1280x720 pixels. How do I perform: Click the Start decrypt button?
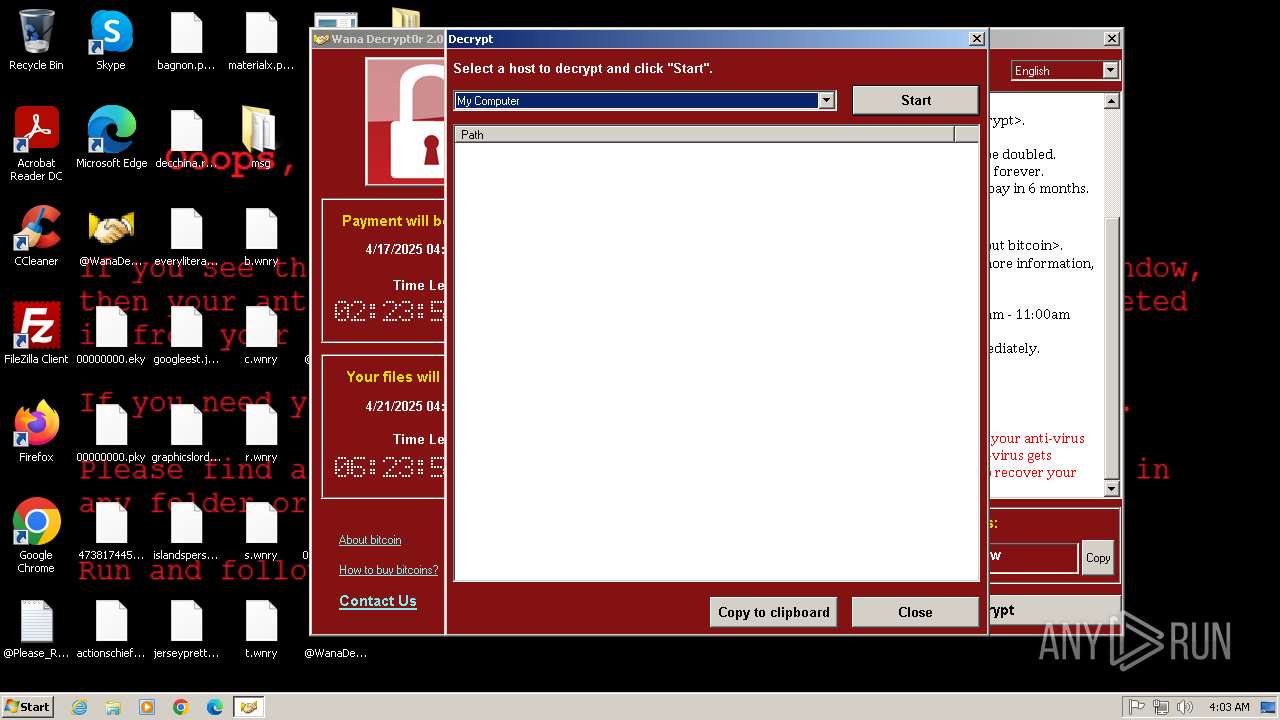[915, 100]
